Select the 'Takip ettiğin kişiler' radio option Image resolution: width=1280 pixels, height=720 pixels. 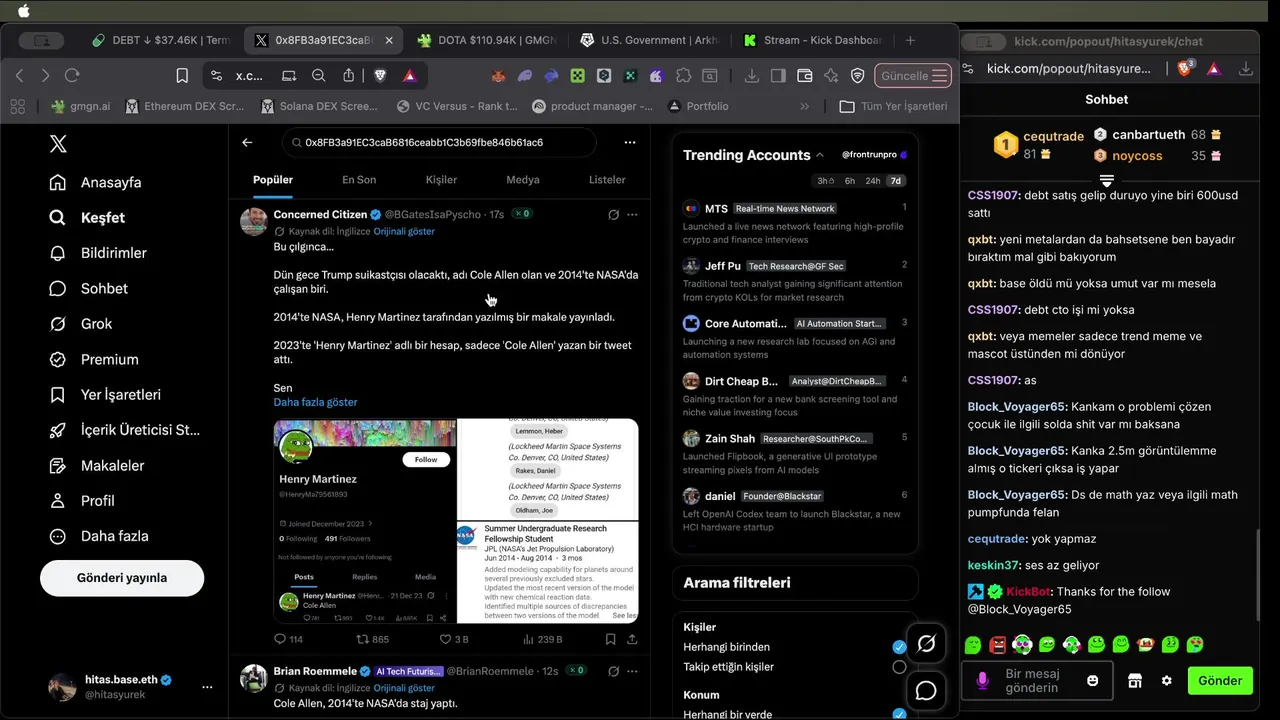pos(899,667)
